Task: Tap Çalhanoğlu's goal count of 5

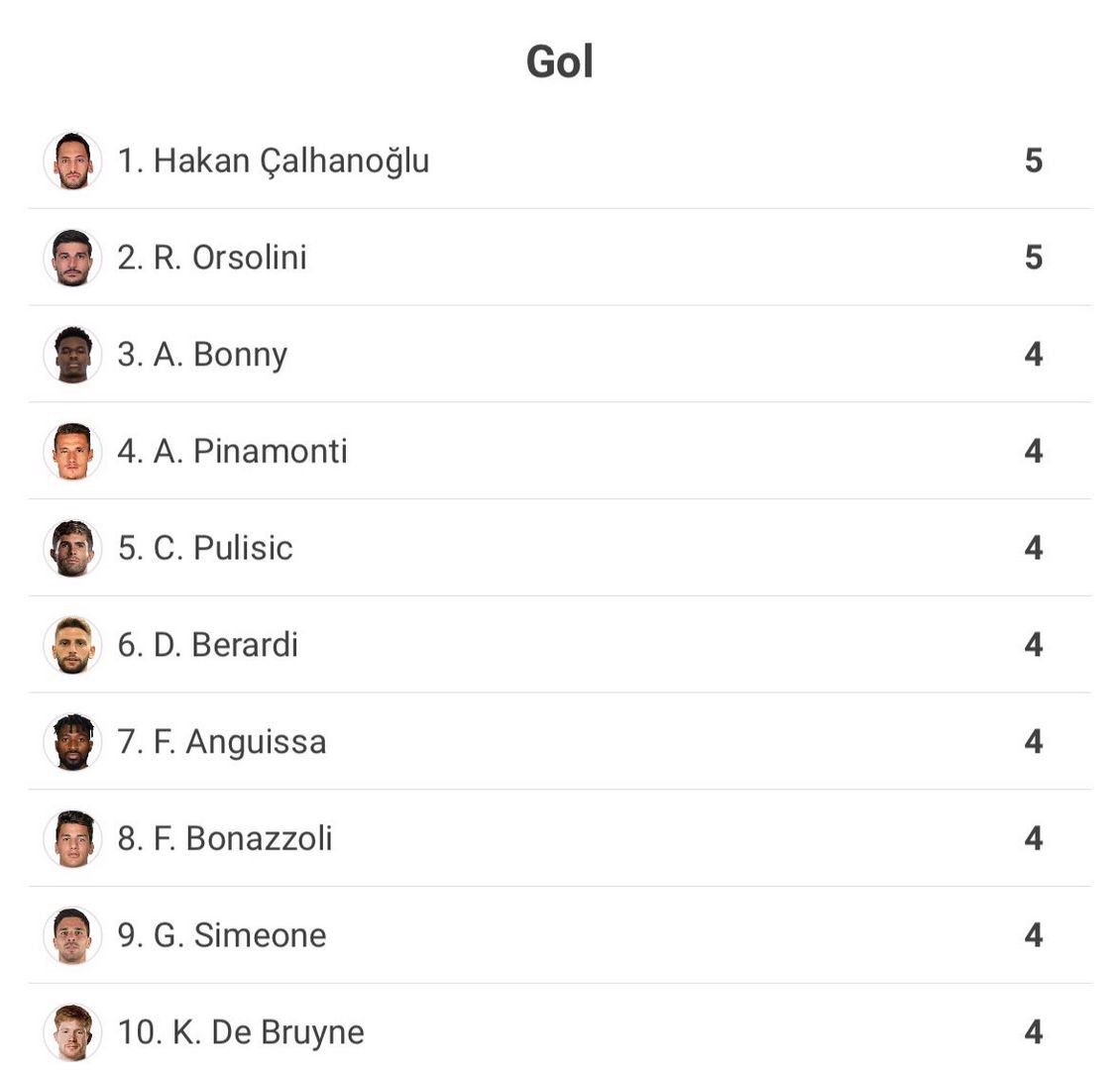Action: pos(1033,160)
